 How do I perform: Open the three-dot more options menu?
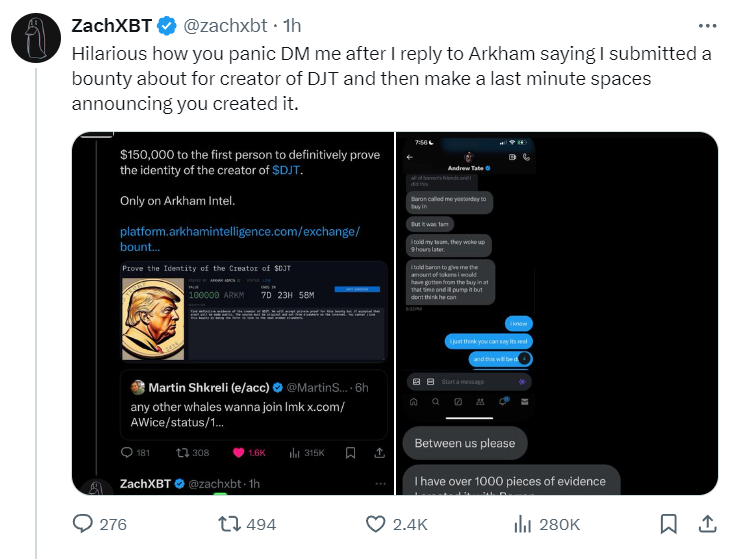[707, 26]
